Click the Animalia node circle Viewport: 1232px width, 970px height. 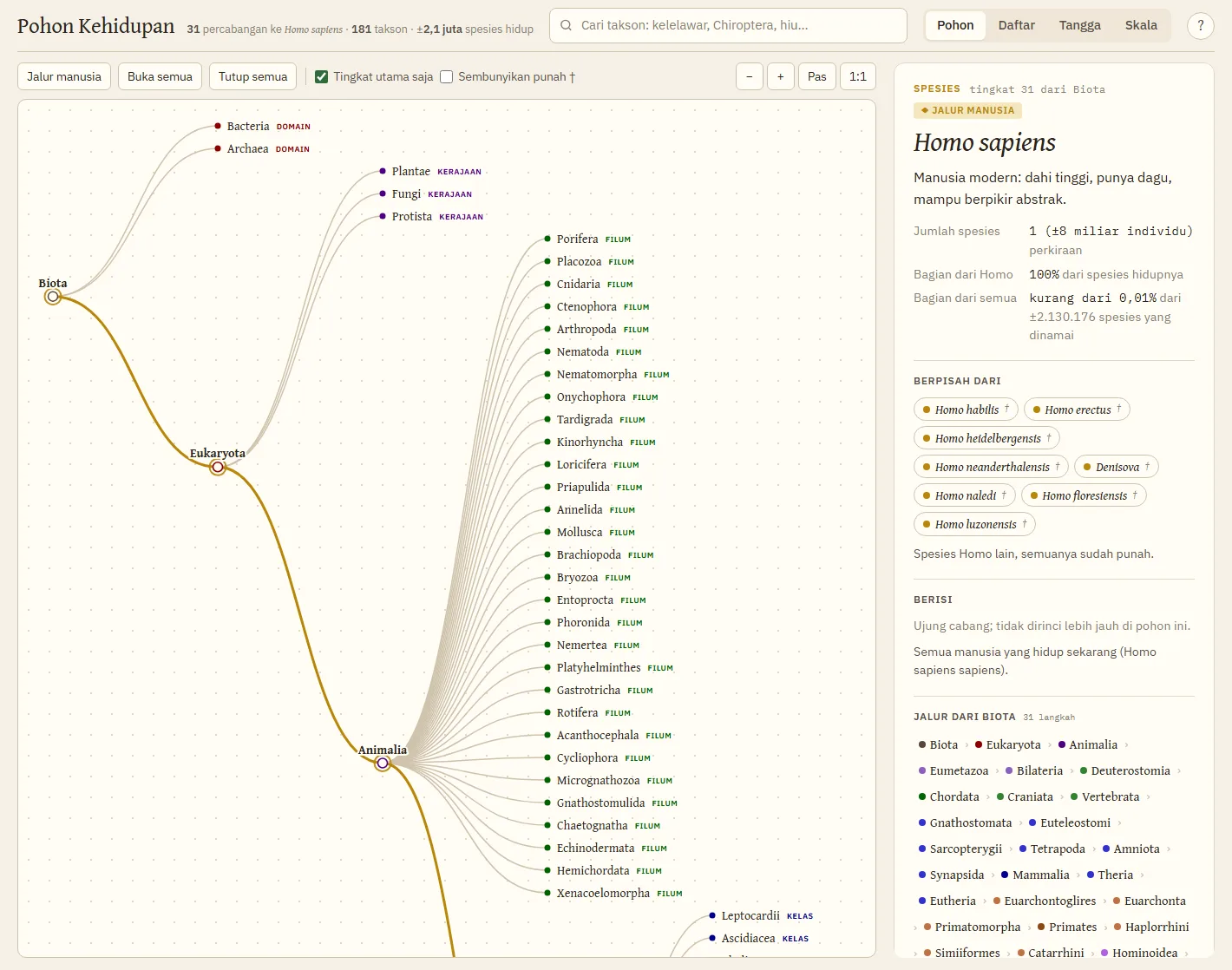(383, 764)
